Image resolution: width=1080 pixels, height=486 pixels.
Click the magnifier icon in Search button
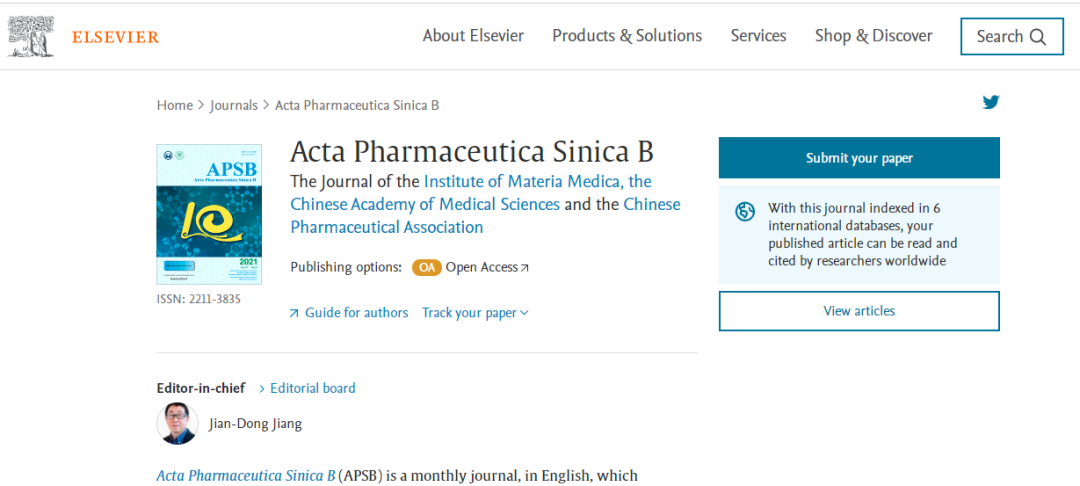coord(1038,37)
